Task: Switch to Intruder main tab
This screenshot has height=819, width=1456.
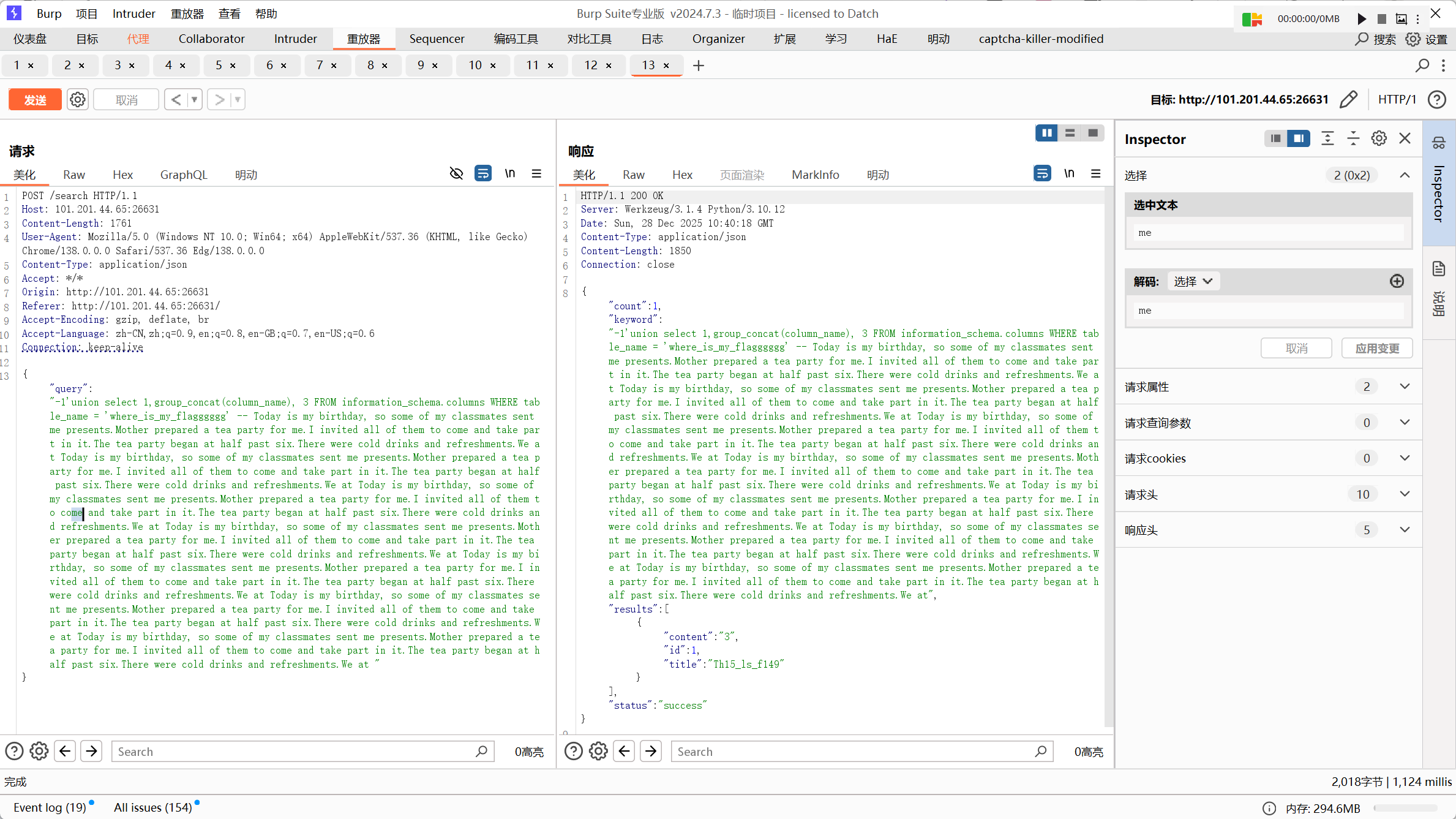Action: click(x=295, y=39)
